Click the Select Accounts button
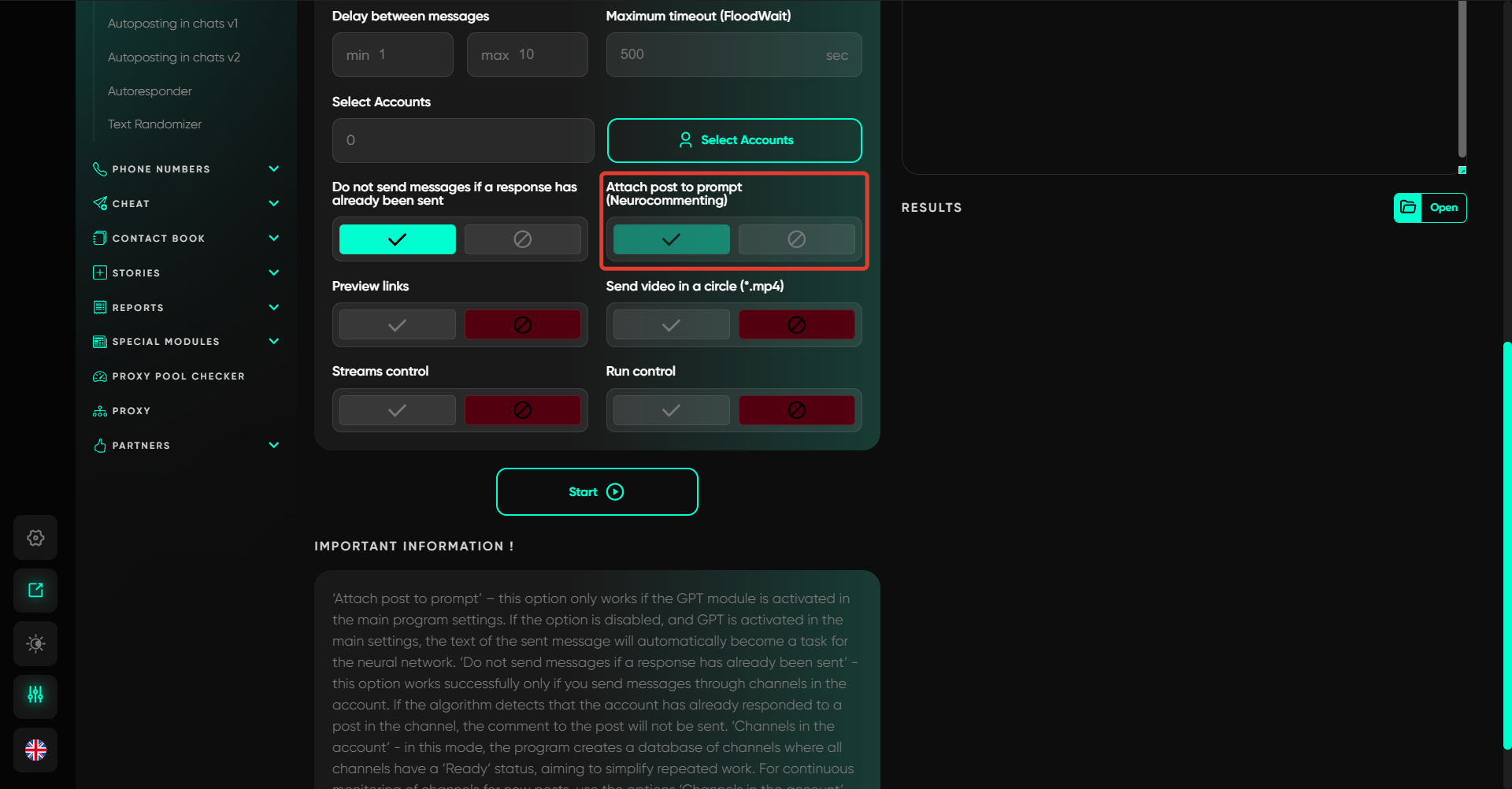Viewport: 1512px width, 789px height. pos(734,140)
